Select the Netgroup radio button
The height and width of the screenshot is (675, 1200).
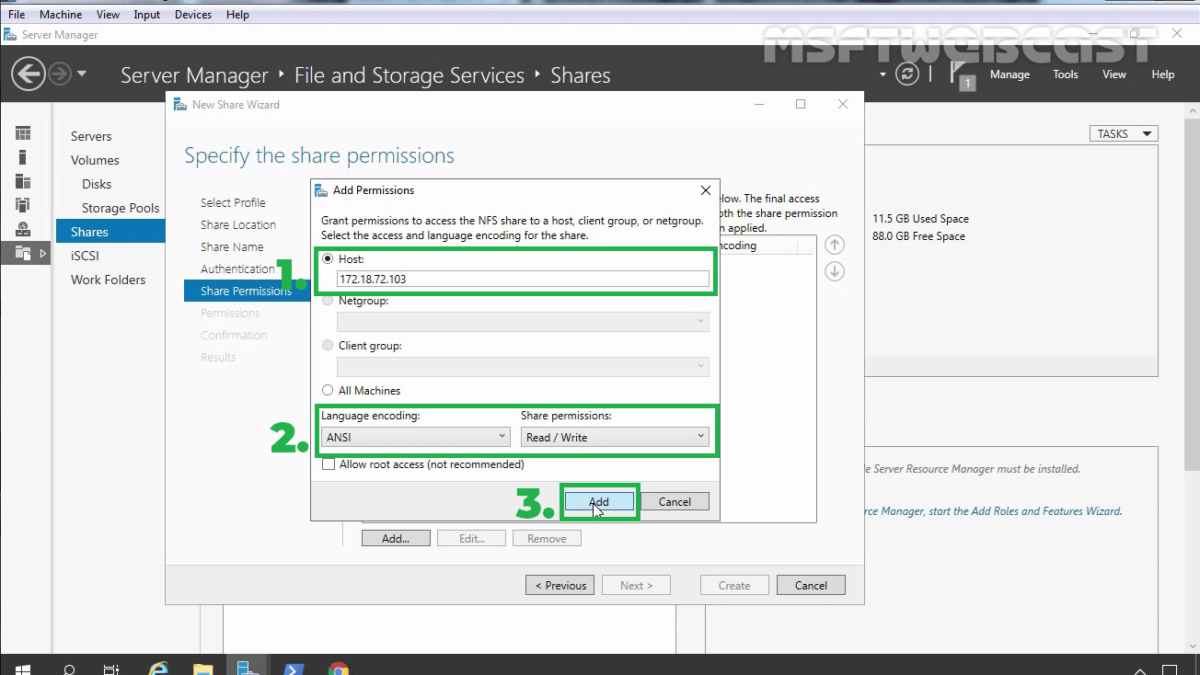click(x=328, y=300)
